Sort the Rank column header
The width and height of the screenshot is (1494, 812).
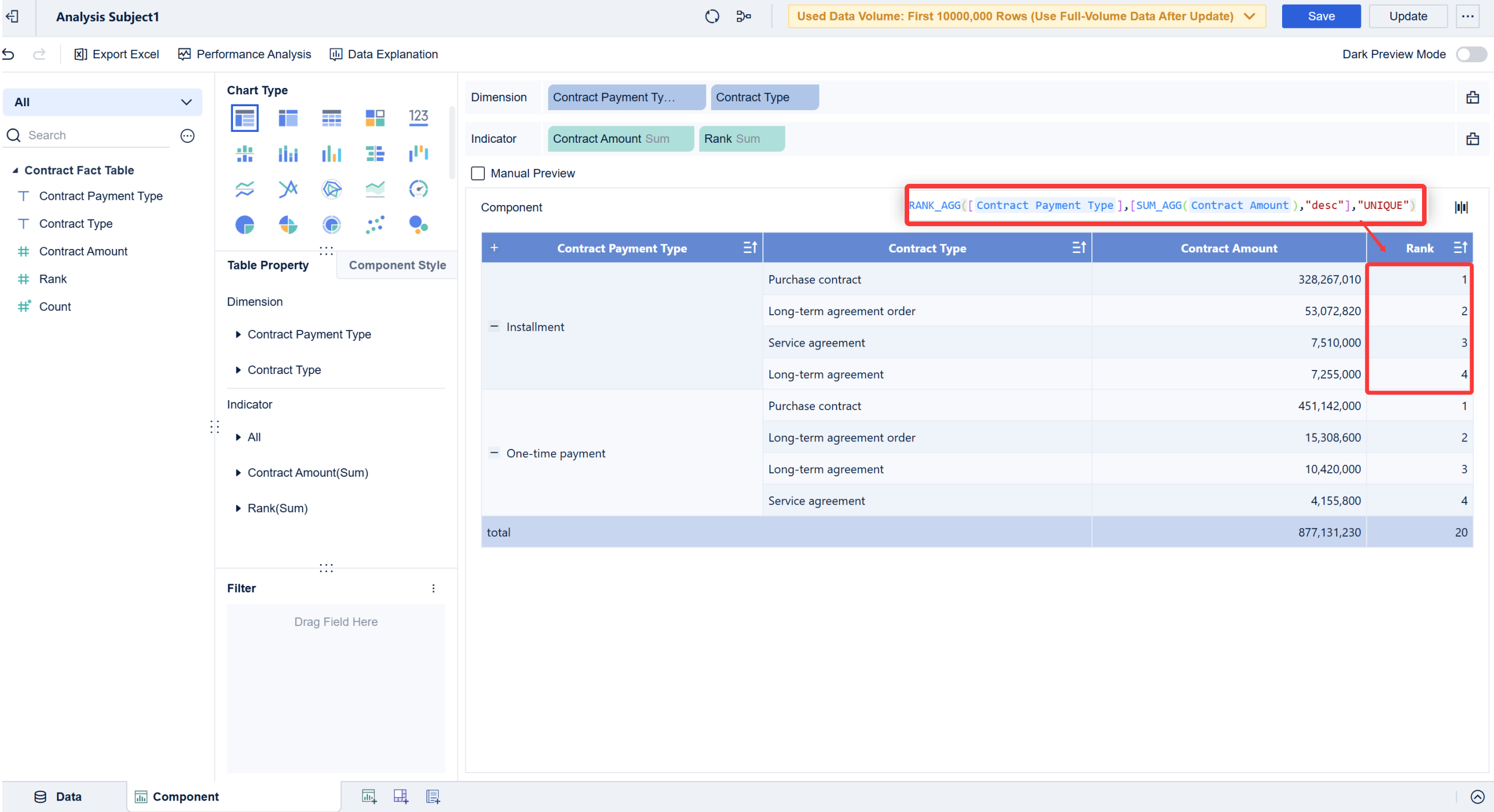click(1459, 248)
